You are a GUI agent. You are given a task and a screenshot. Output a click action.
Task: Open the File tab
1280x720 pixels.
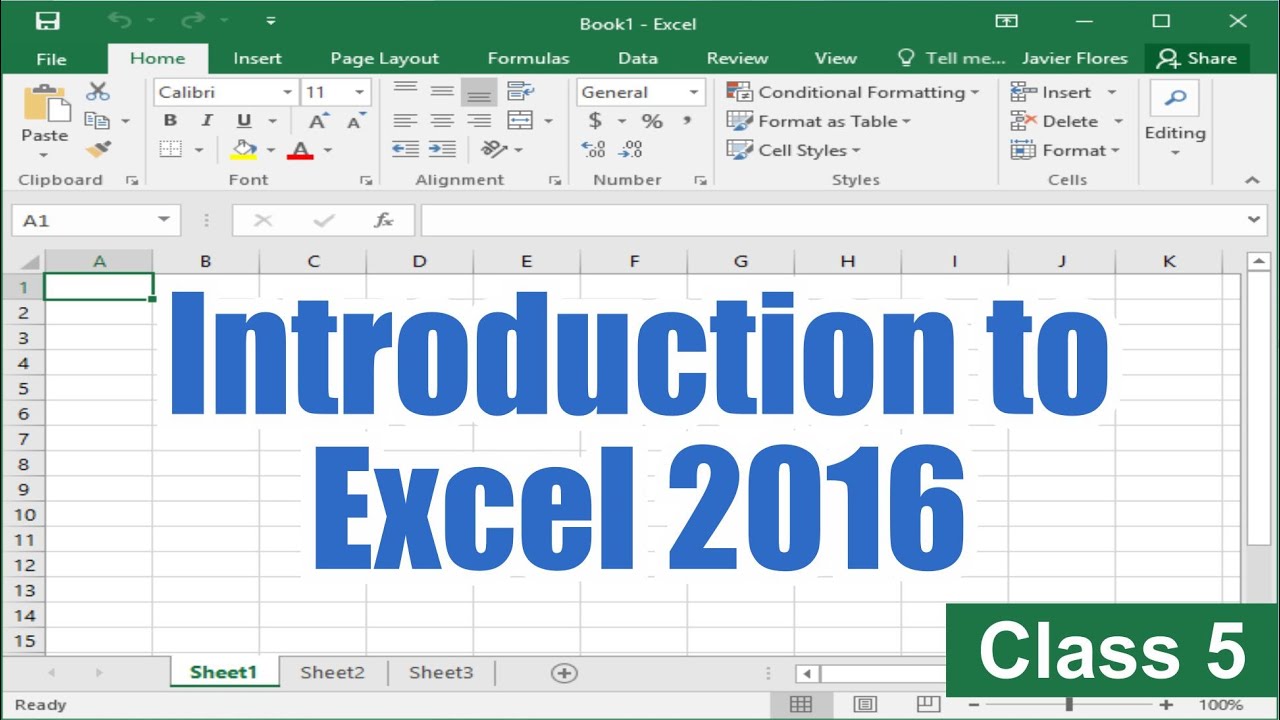[x=51, y=59]
